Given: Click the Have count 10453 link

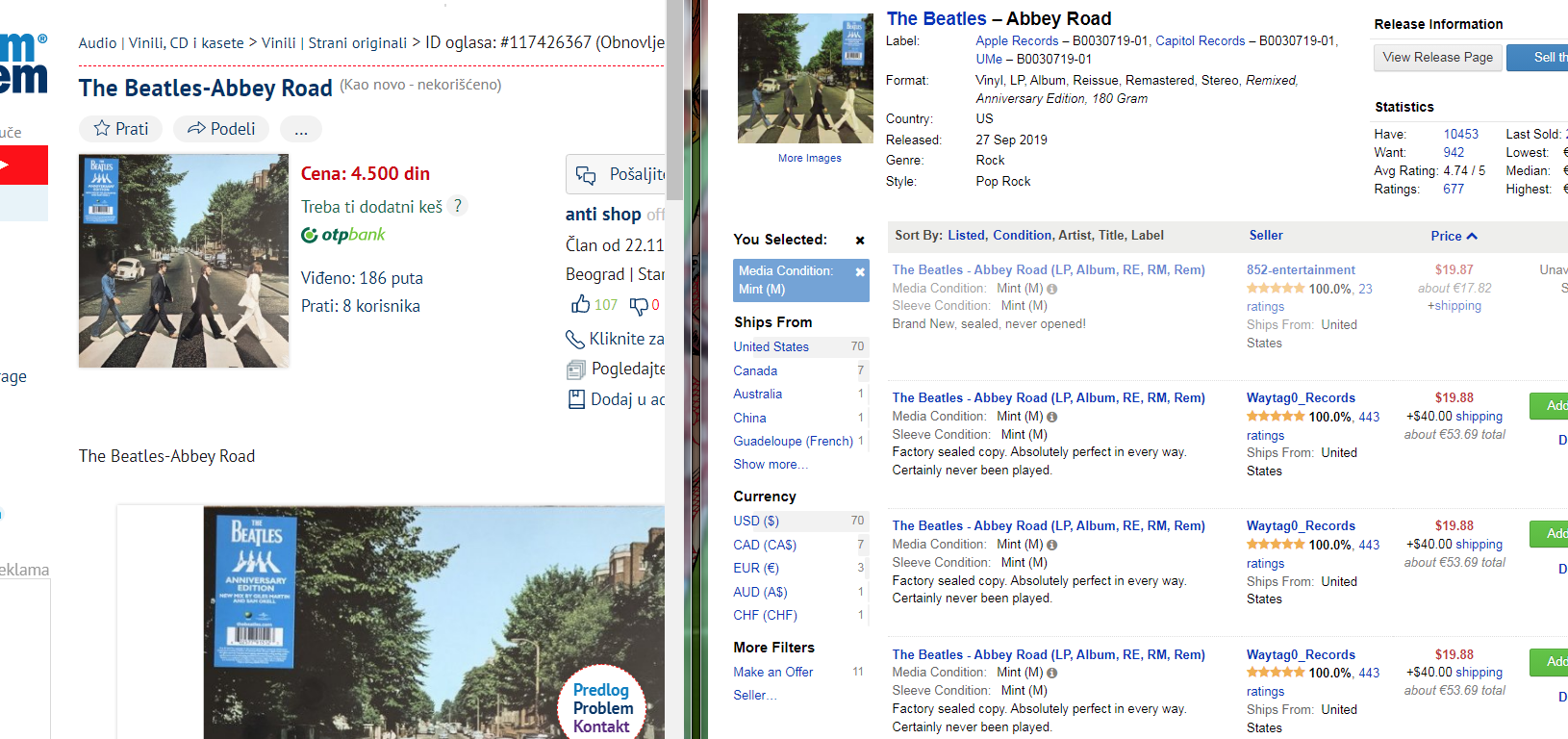Looking at the screenshot, I should pos(1460,134).
